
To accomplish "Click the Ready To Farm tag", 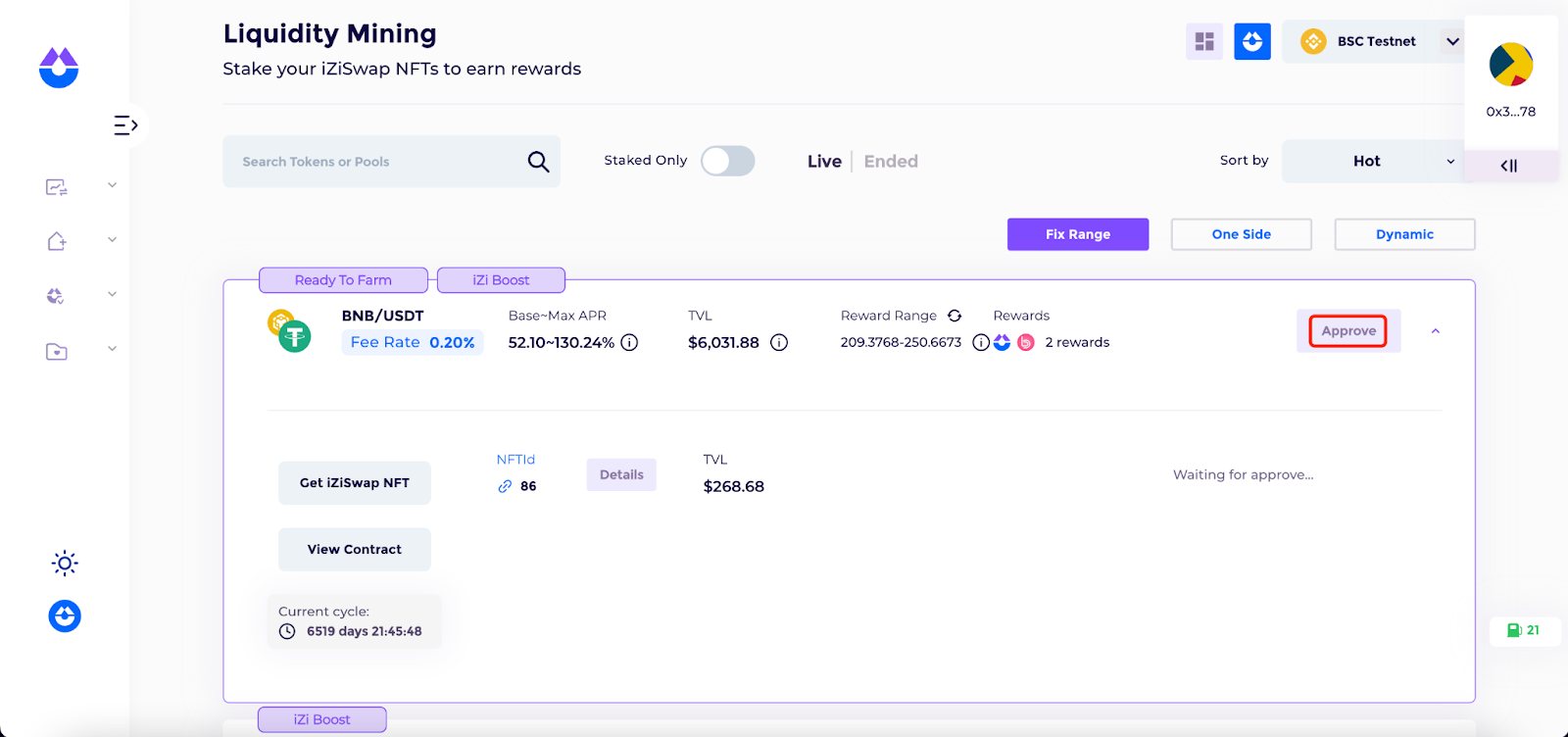I will pyautogui.click(x=343, y=280).
